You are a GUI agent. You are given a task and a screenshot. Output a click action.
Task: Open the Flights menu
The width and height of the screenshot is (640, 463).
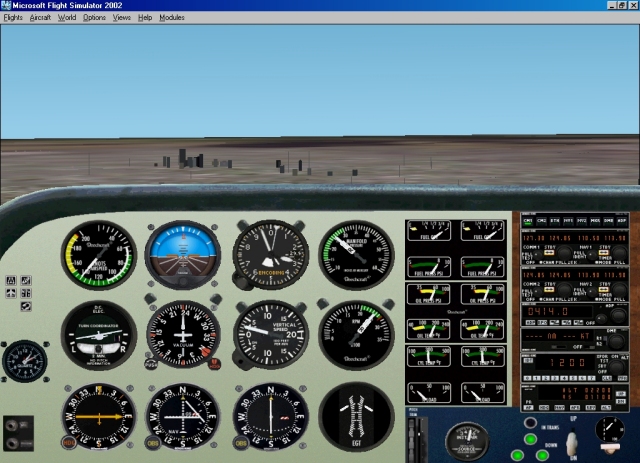(13, 18)
